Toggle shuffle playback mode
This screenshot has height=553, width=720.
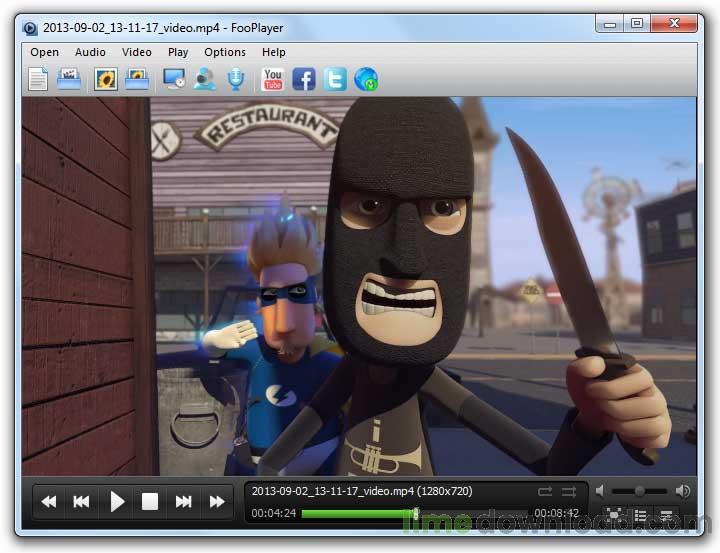click(569, 492)
